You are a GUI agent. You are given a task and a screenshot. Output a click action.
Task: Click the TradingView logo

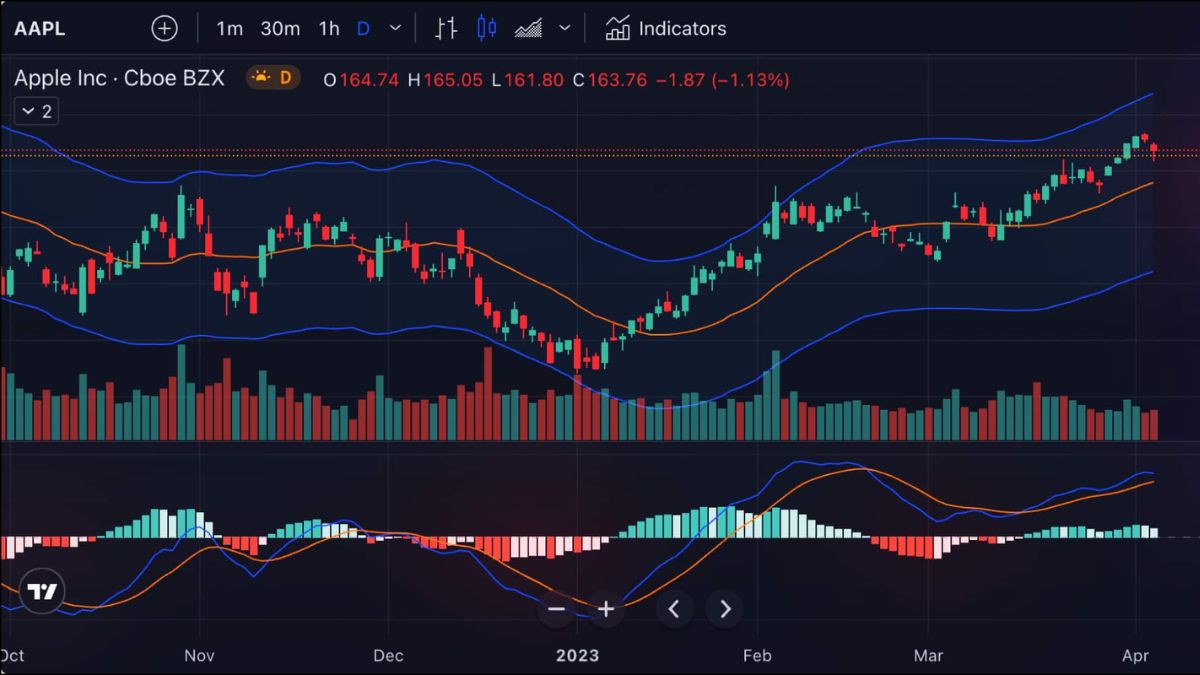coord(42,592)
